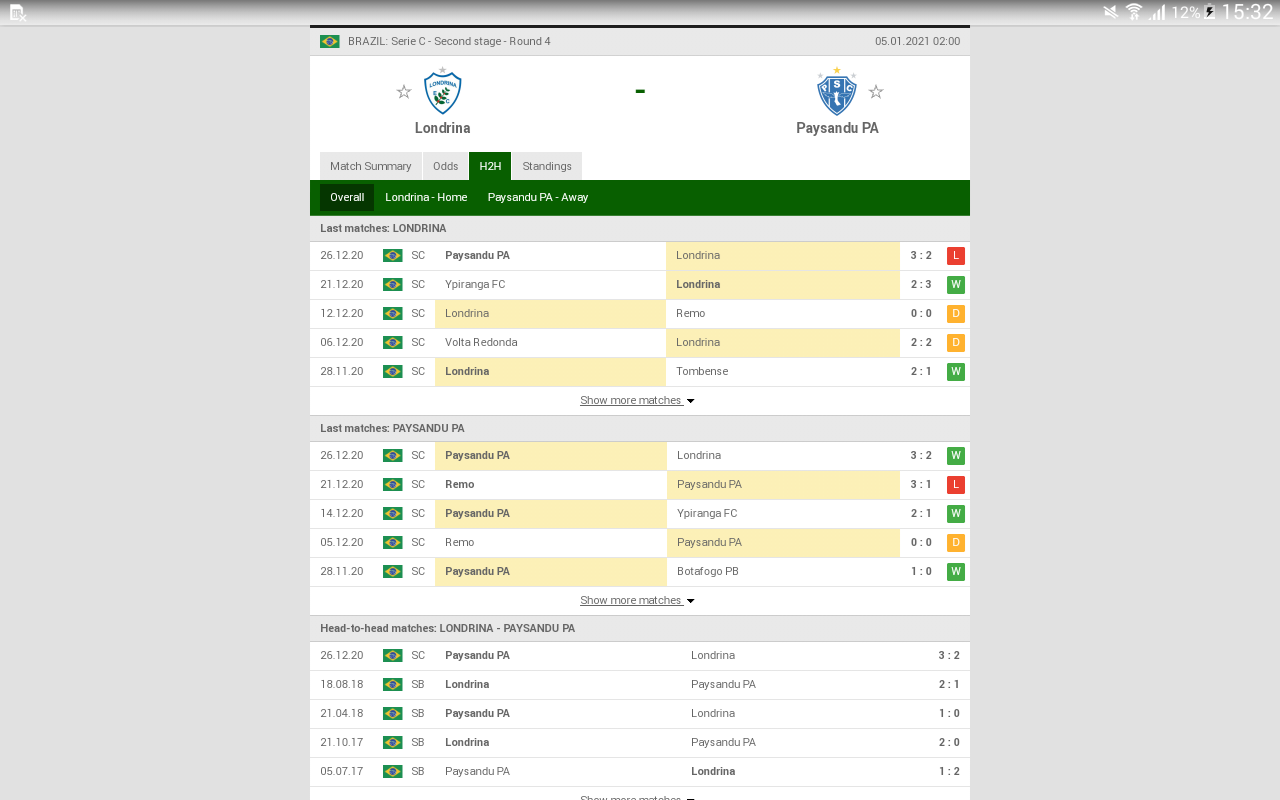Open the Londrina vs Remo 0:0 match
Screen dimensions: 1280x800
click(640, 314)
